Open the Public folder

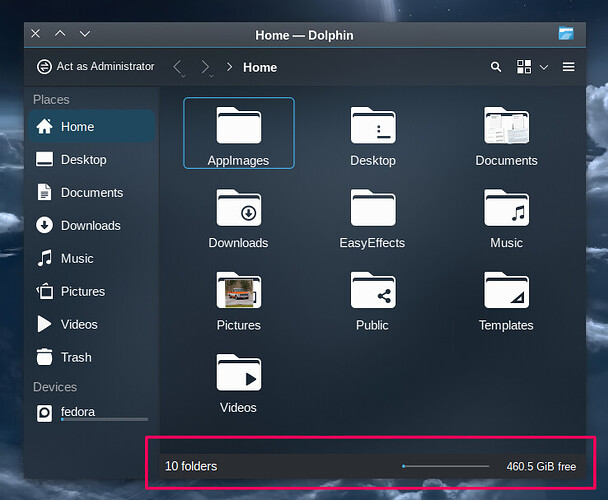click(x=373, y=301)
